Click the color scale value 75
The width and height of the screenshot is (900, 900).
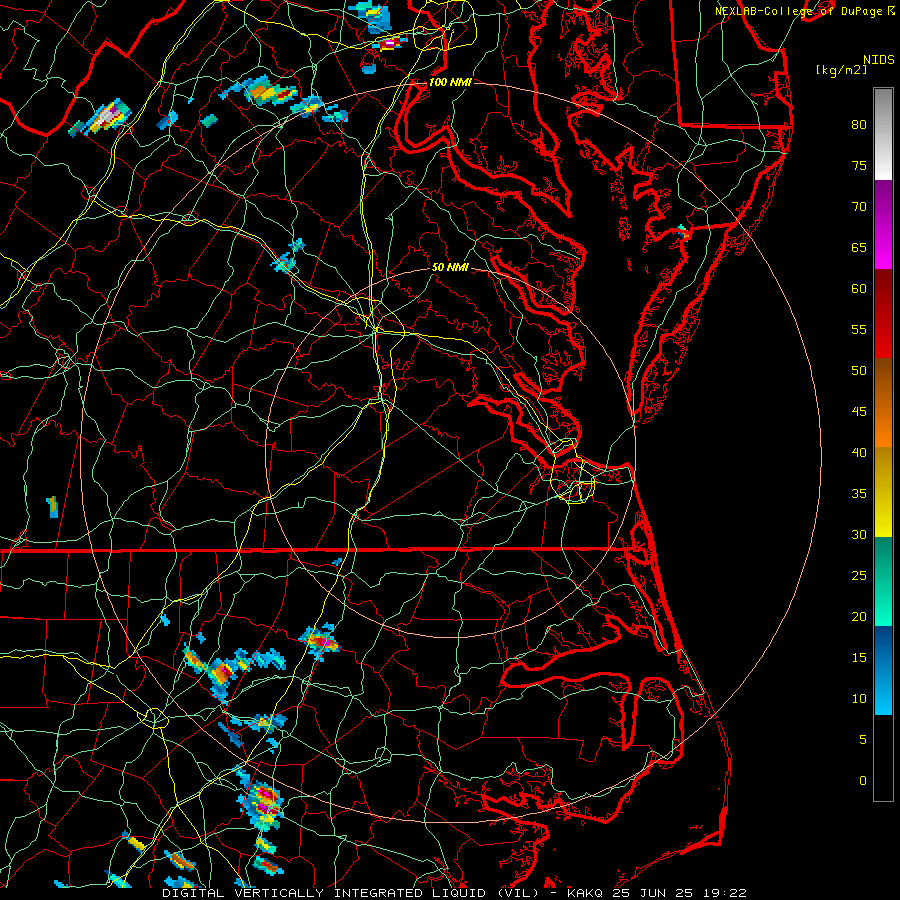(859, 166)
